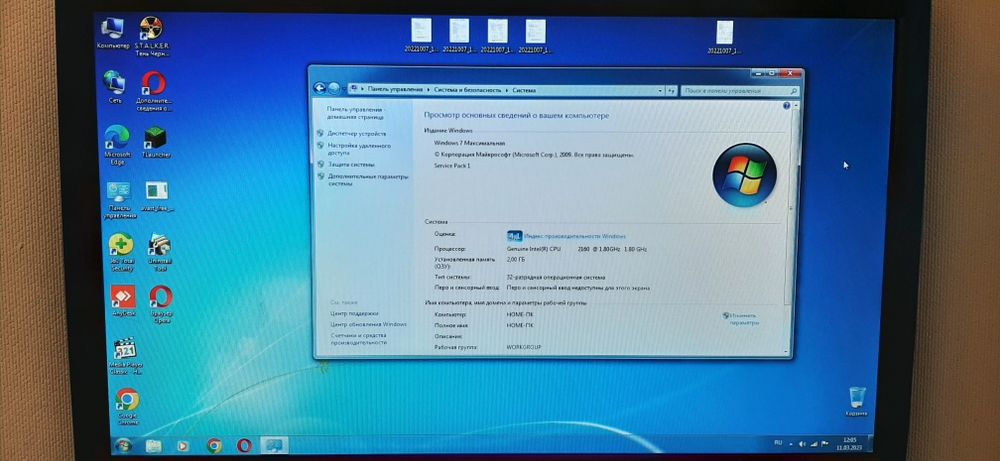Click the 'Service Pack 1' text
1000x461 pixels.
452,166
